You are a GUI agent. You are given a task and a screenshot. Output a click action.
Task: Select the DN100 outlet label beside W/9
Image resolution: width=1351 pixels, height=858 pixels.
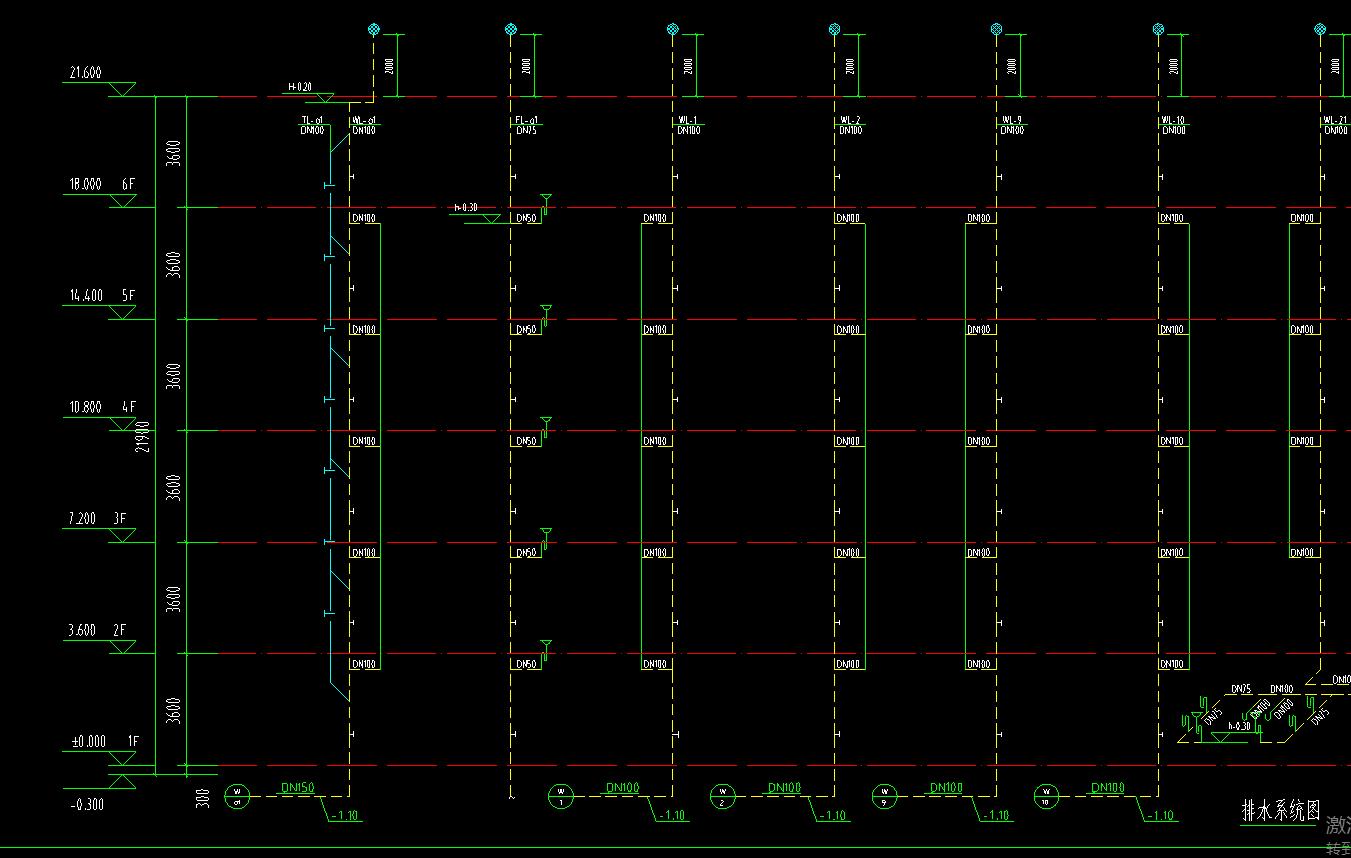pyautogui.click(x=946, y=788)
